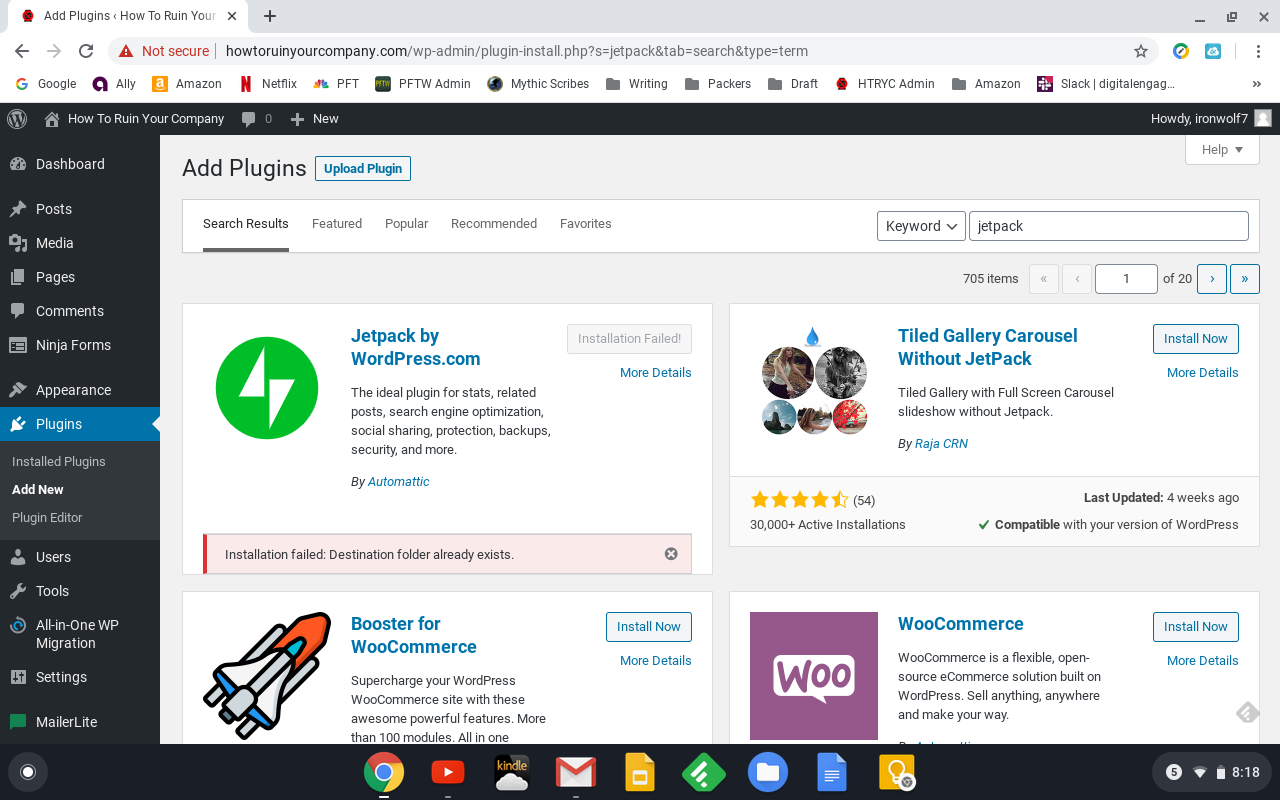Open the HTRYC Admin bookmark
Screen dimensions: 1280x800
tap(885, 84)
